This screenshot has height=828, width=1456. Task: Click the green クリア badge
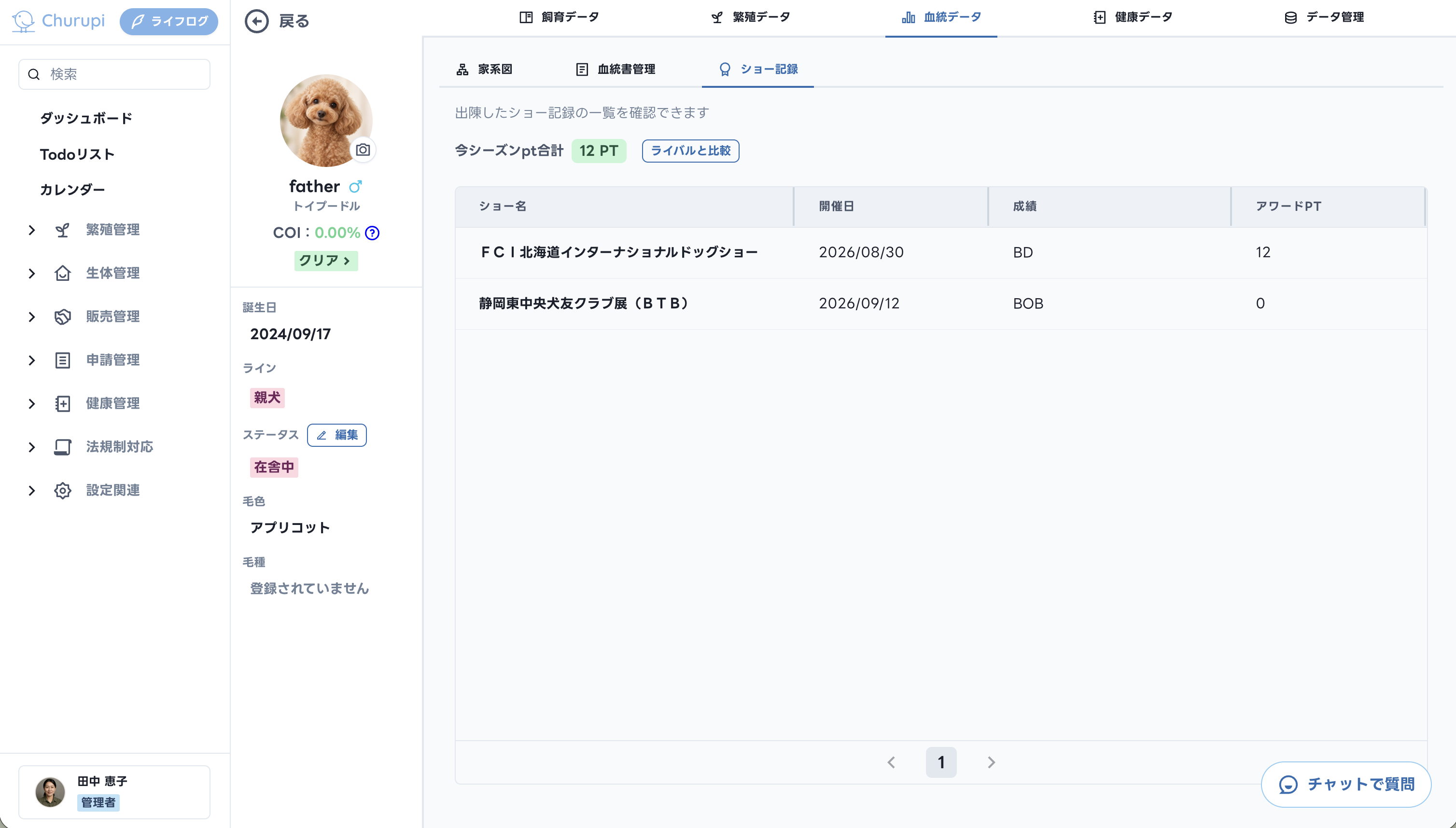coord(325,261)
